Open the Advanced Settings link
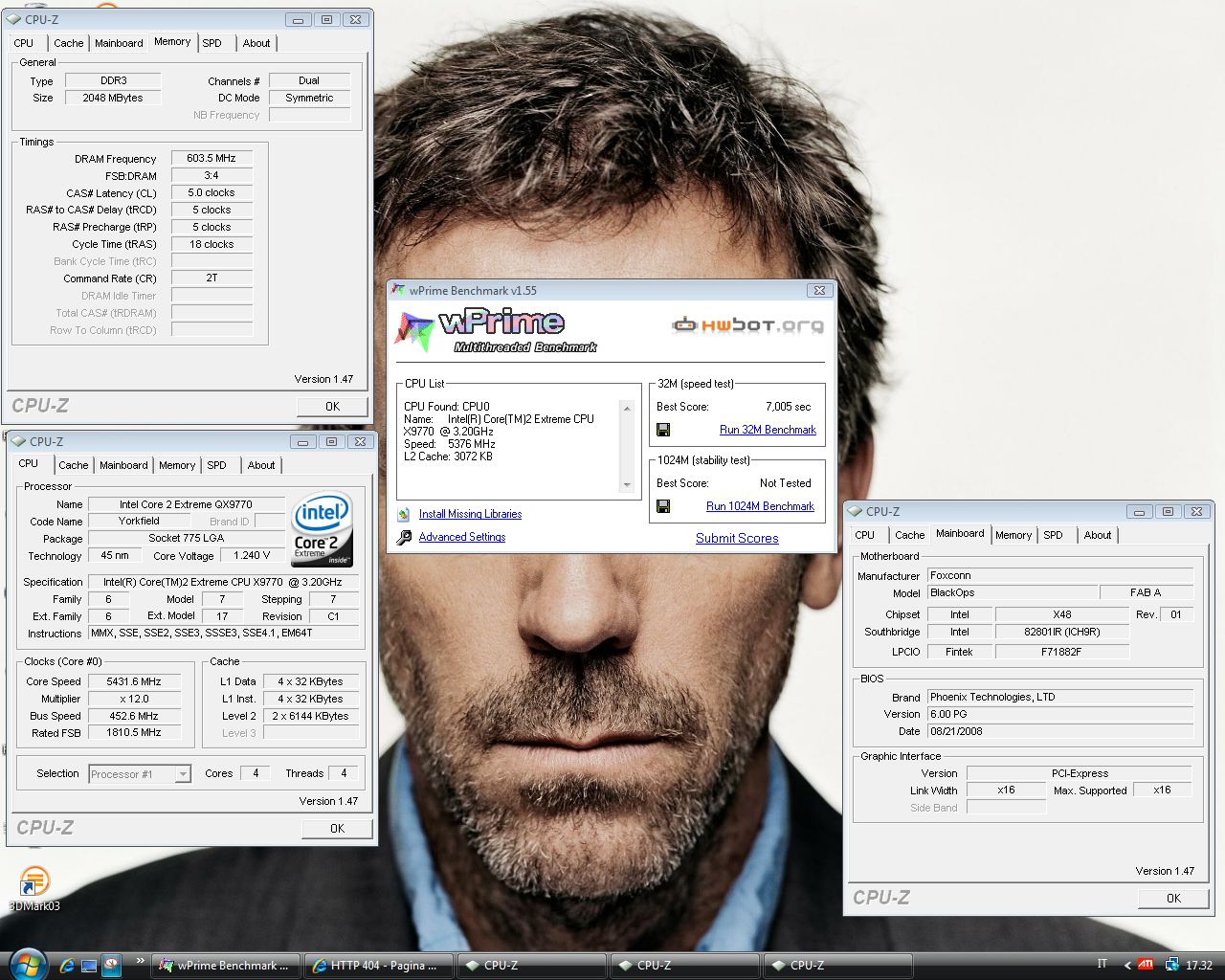This screenshot has height=980, width=1225. tap(462, 537)
